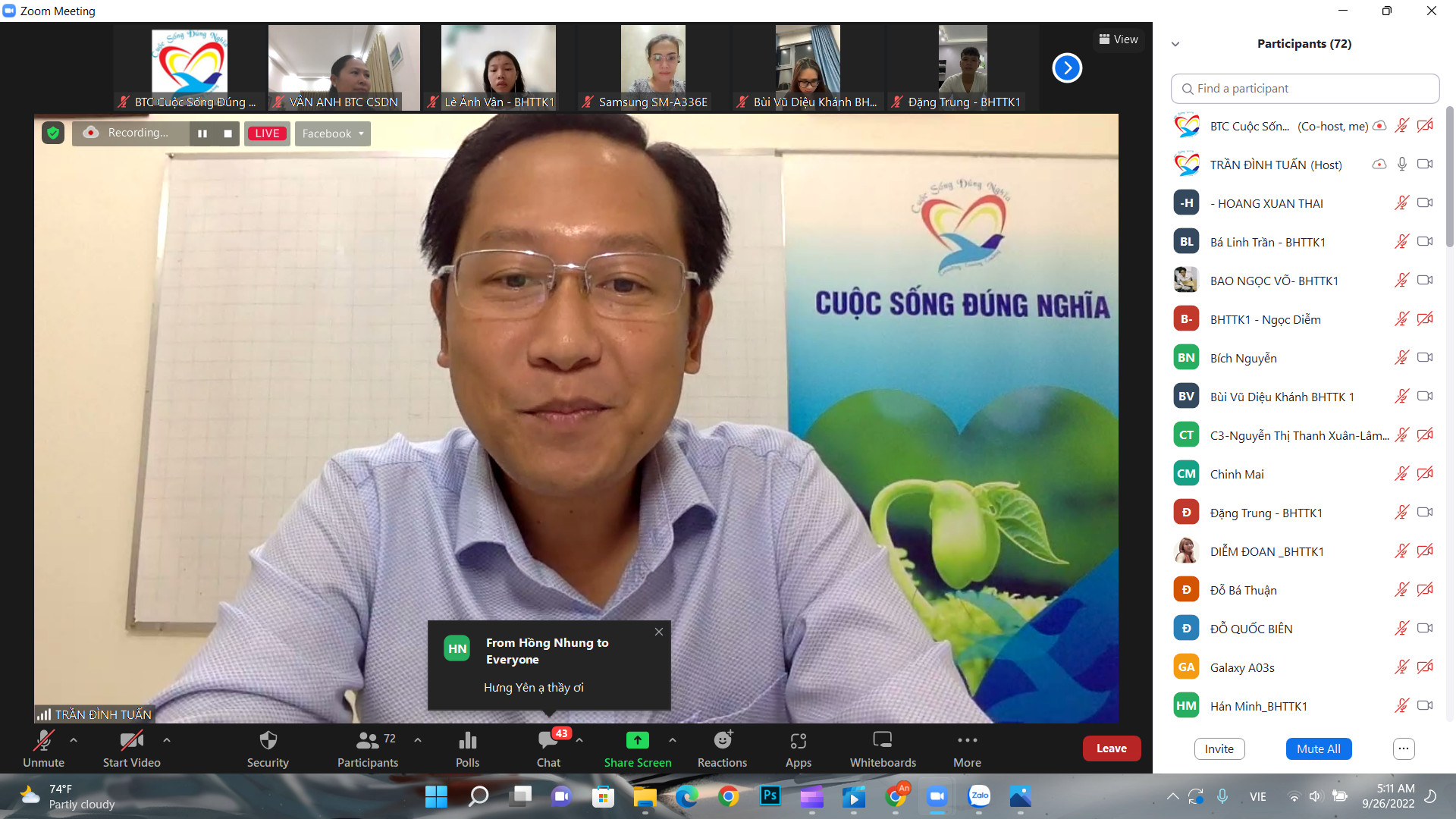Pause the meeting recording
The width and height of the screenshot is (1456, 819).
point(202,133)
